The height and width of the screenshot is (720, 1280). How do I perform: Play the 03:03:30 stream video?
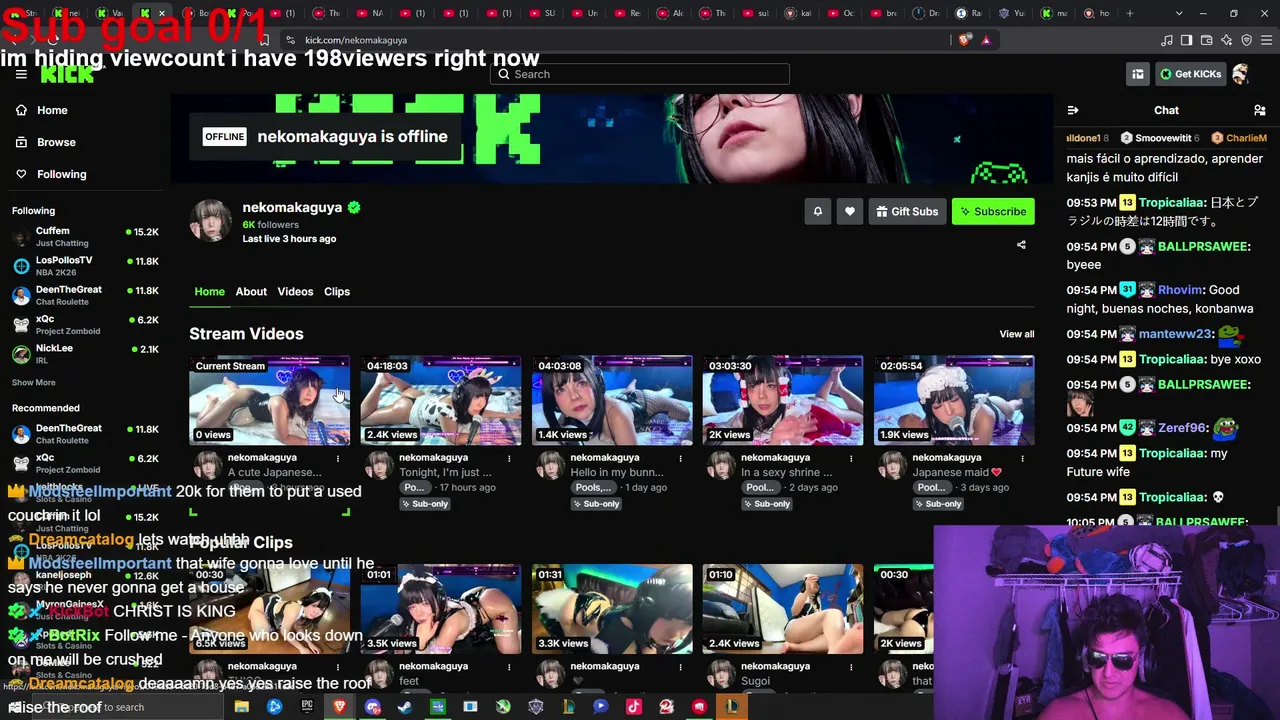click(783, 400)
